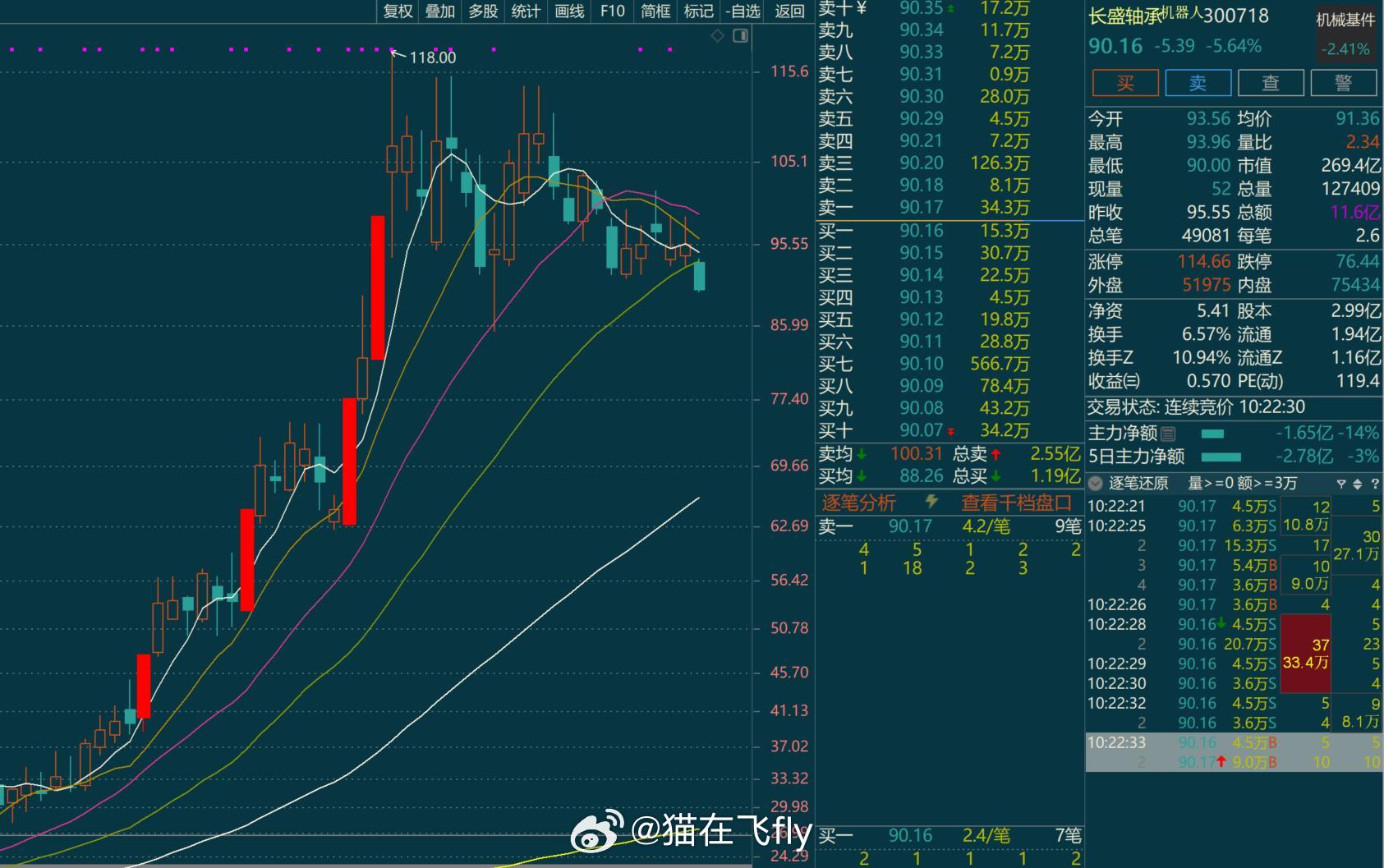1384x868 pixels.
Task: Click the PE(动) 119.4 value
Action: (x=1358, y=381)
